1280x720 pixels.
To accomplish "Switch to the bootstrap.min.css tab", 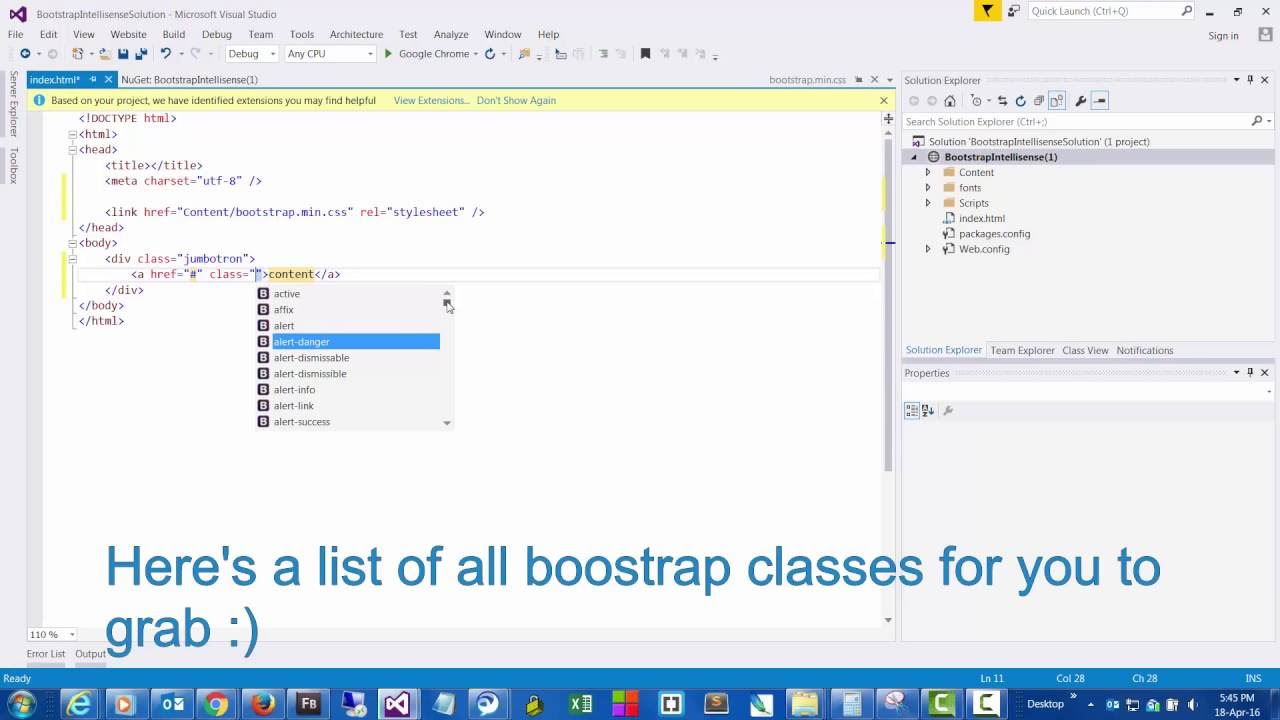I will click(807, 79).
